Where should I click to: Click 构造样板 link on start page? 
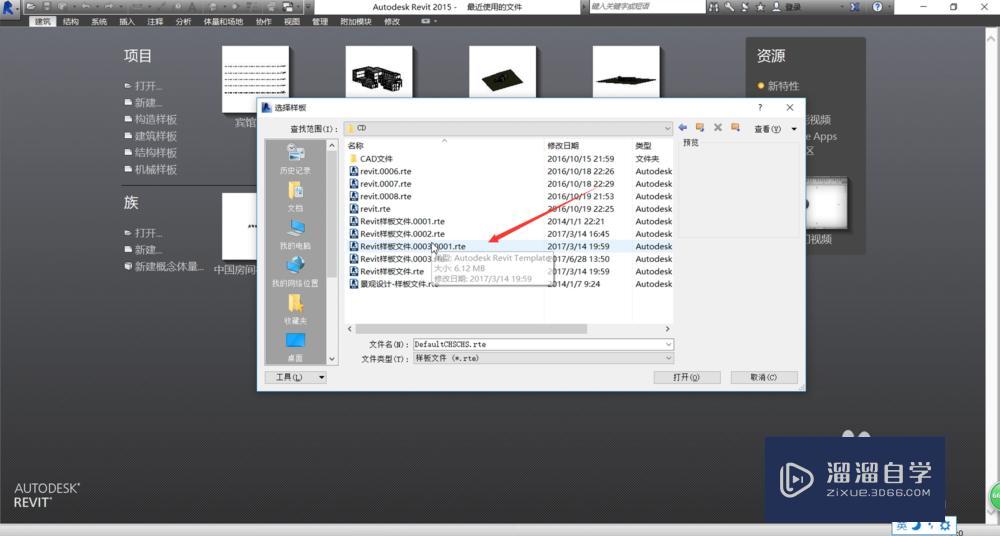tap(156, 119)
